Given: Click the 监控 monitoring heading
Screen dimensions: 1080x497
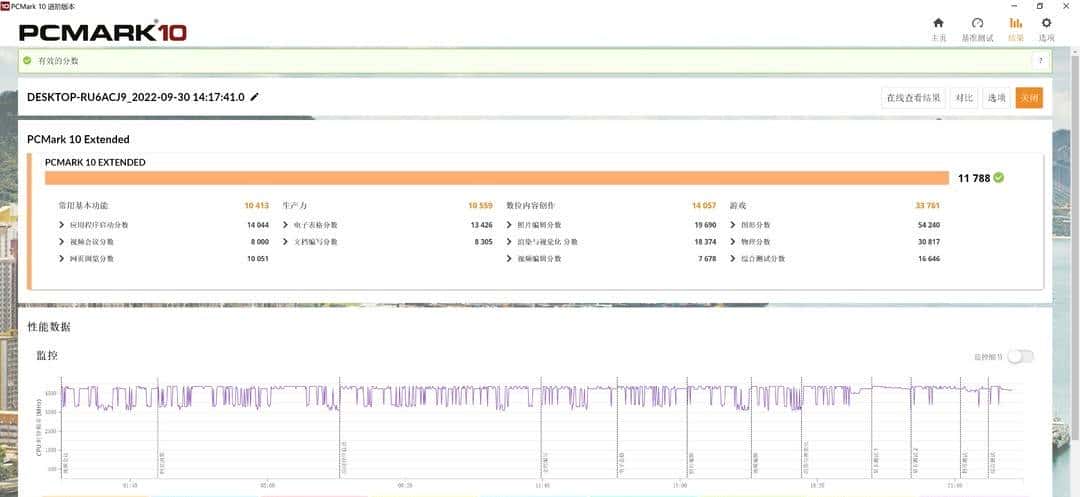Looking at the screenshot, I should (x=47, y=356).
